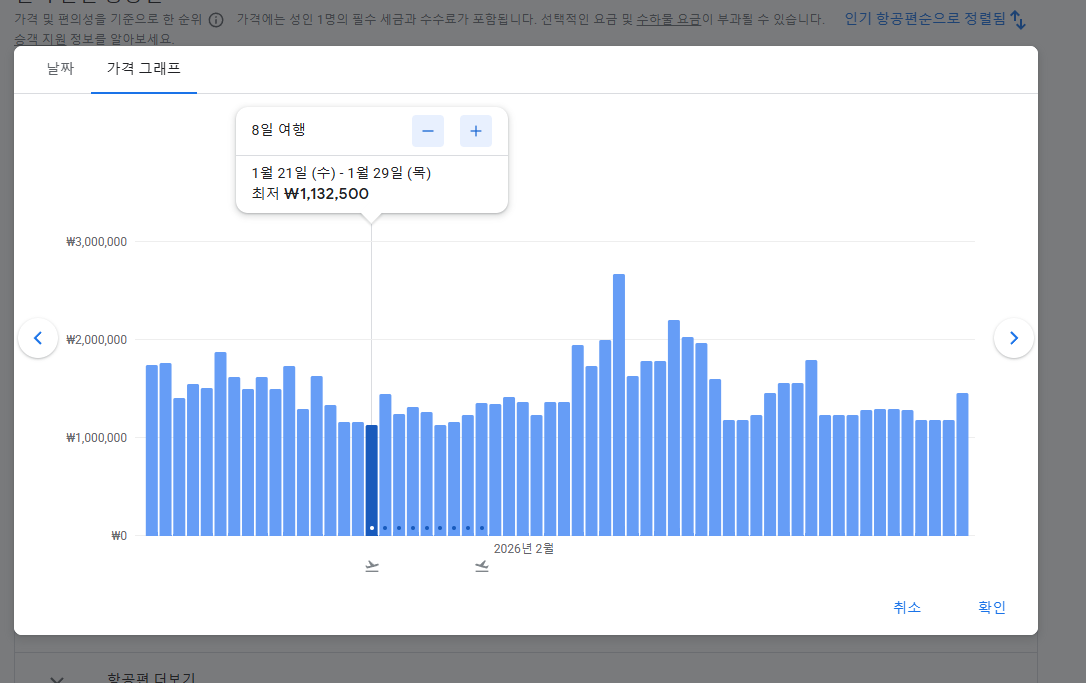Click the landing airplane icon below the graph

pos(481,565)
